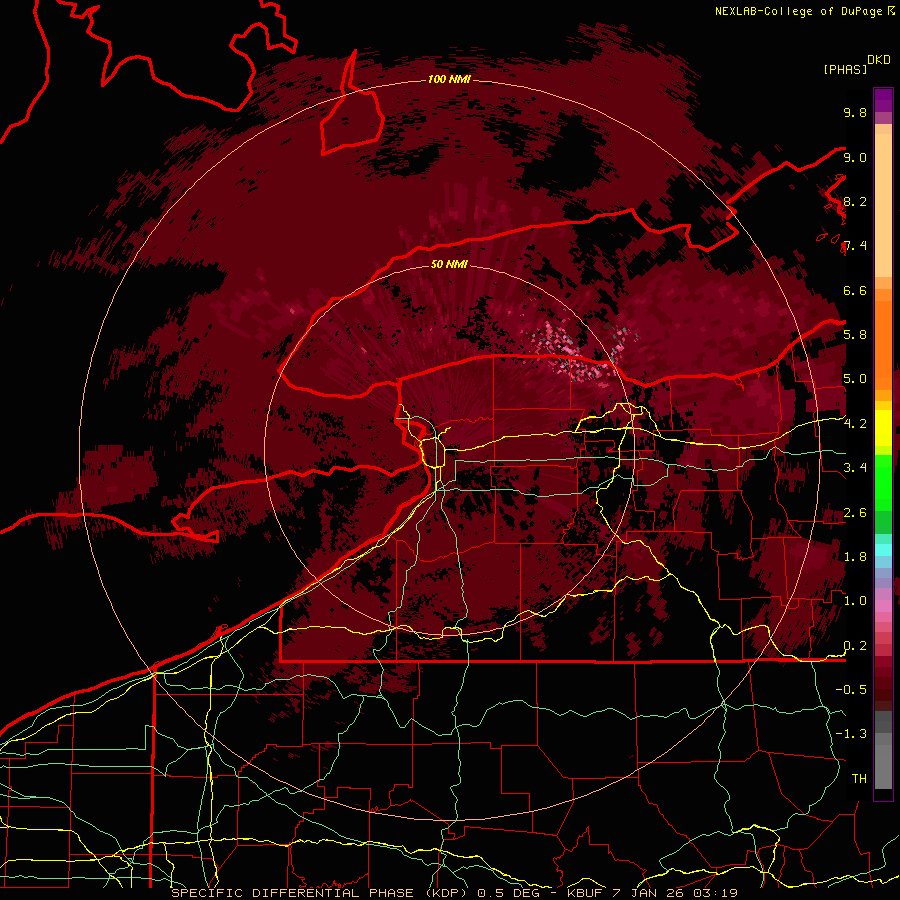The width and height of the screenshot is (900, 900).
Task: Click the 1.8 value on the scale
Action: 855,557
